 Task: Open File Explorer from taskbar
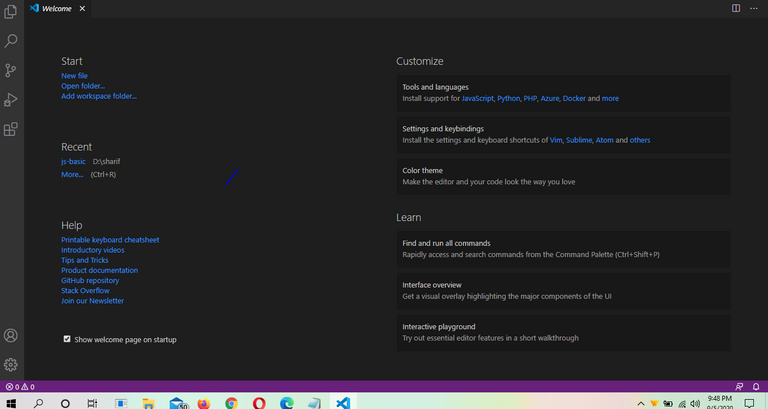[x=148, y=403]
